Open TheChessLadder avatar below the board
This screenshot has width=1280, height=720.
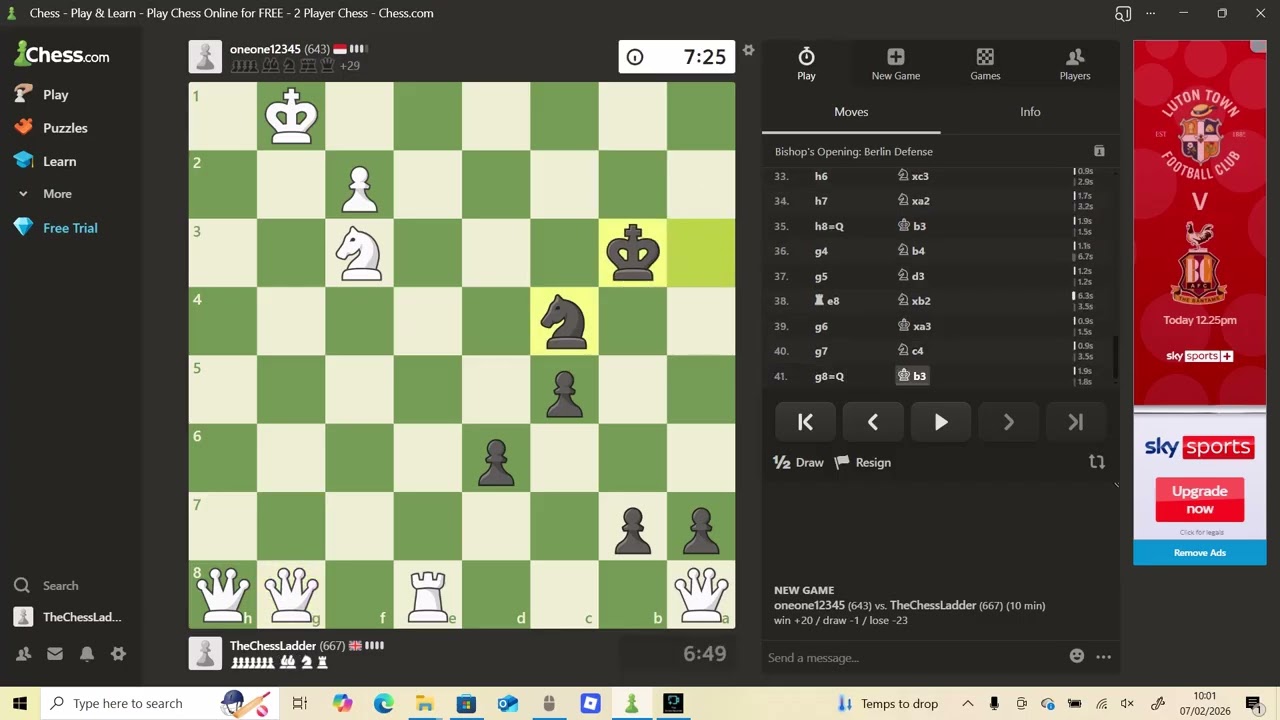[x=205, y=654]
